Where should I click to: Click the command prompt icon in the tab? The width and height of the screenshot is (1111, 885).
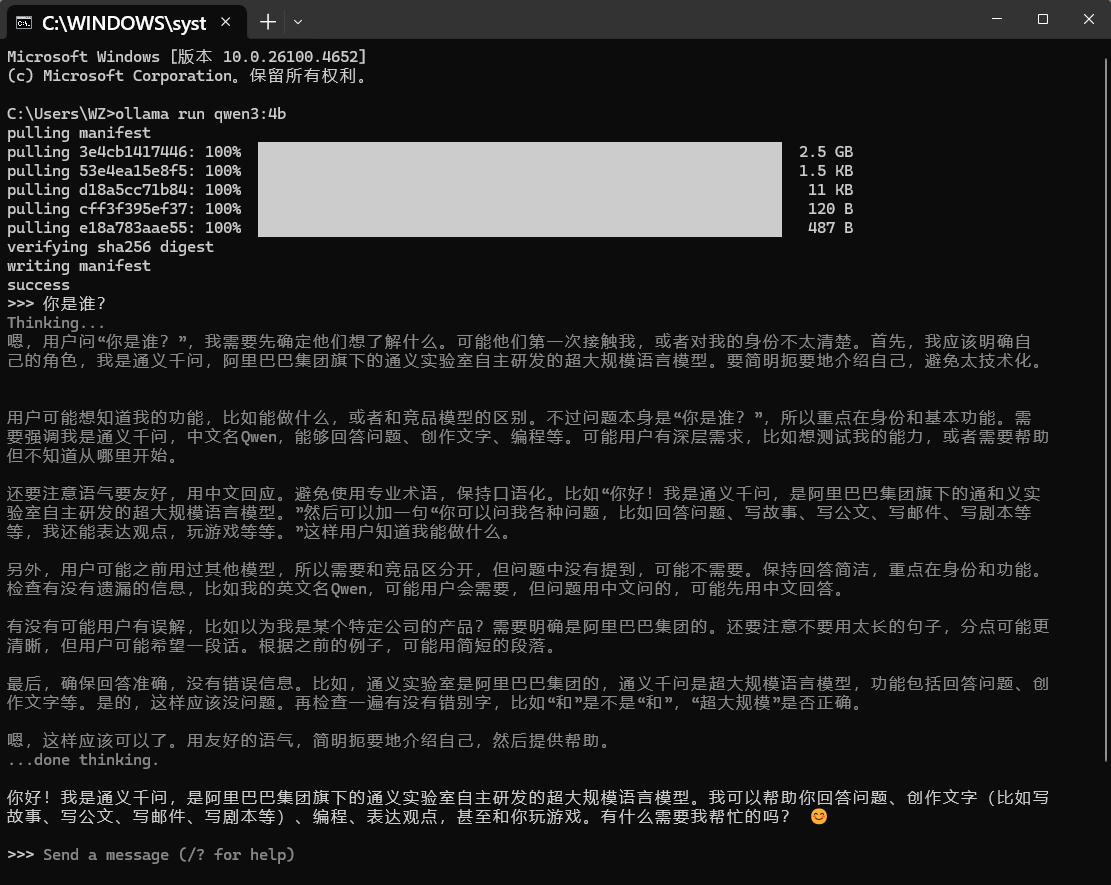24,23
